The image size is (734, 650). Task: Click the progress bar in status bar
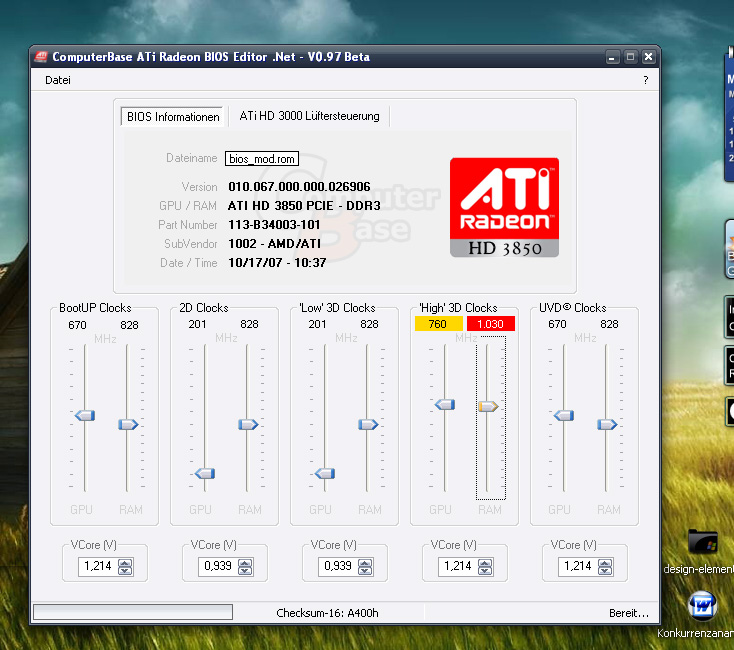(x=133, y=612)
